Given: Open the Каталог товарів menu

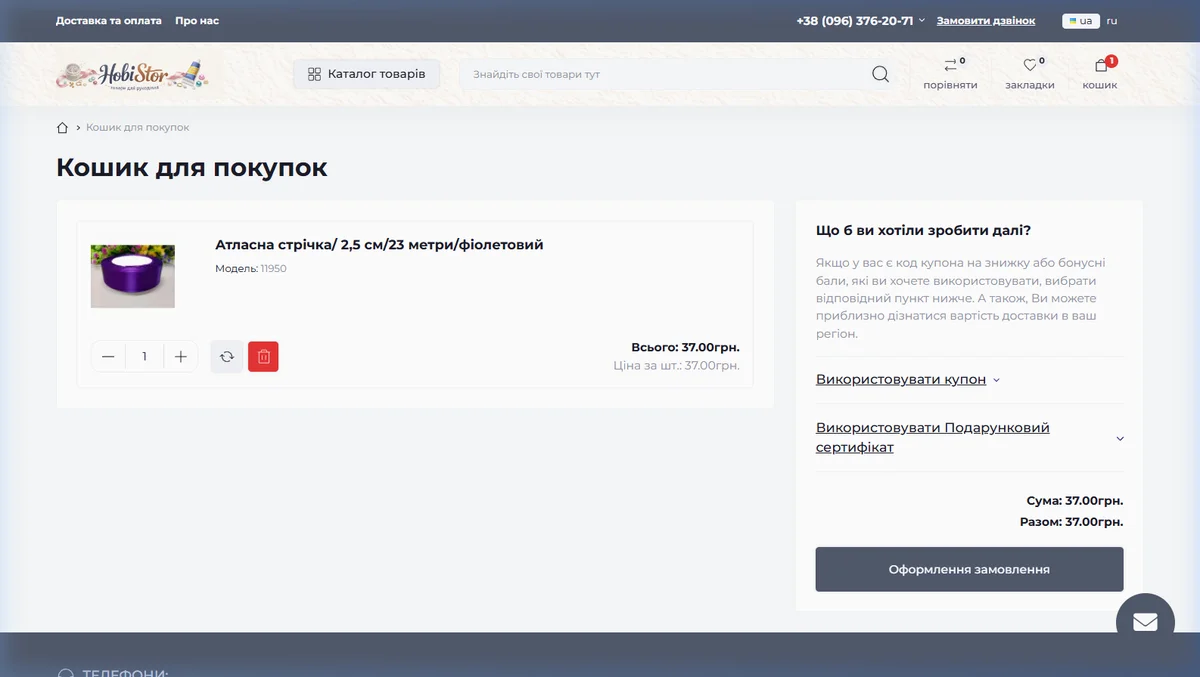Looking at the screenshot, I should click(366, 74).
